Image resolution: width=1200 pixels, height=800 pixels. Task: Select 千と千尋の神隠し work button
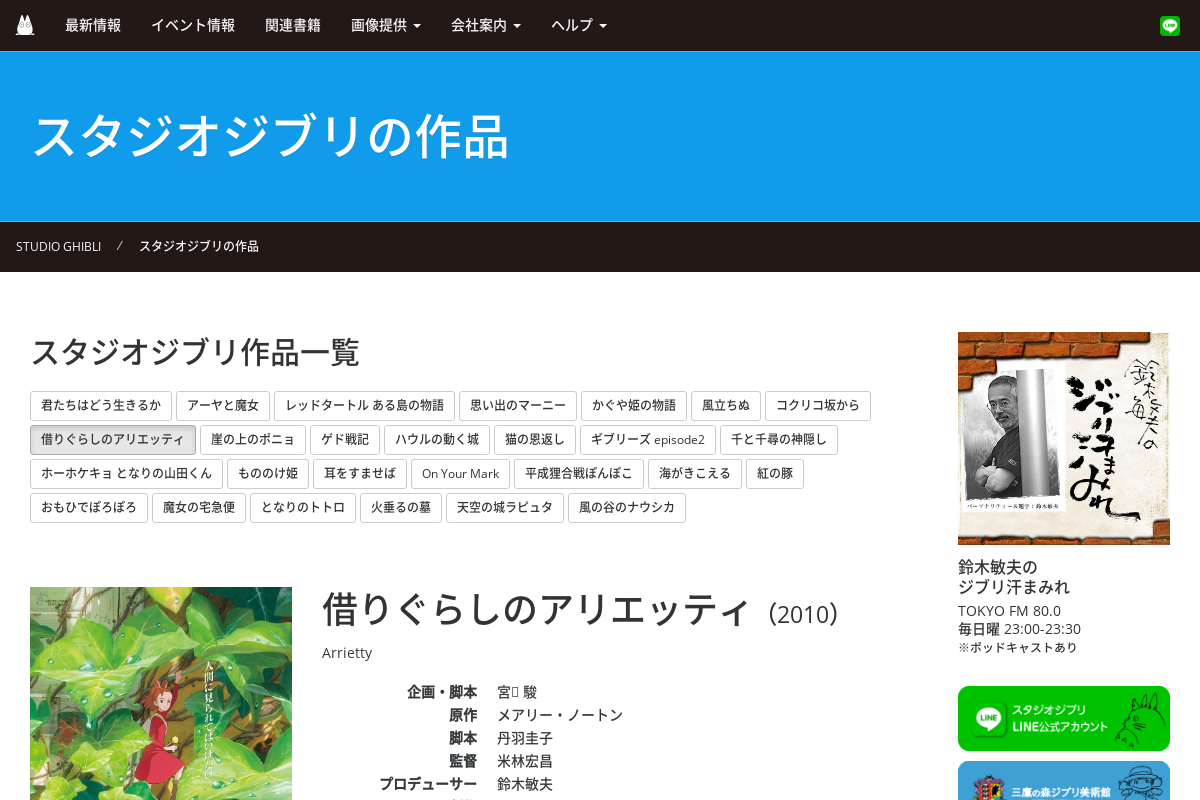pos(779,440)
